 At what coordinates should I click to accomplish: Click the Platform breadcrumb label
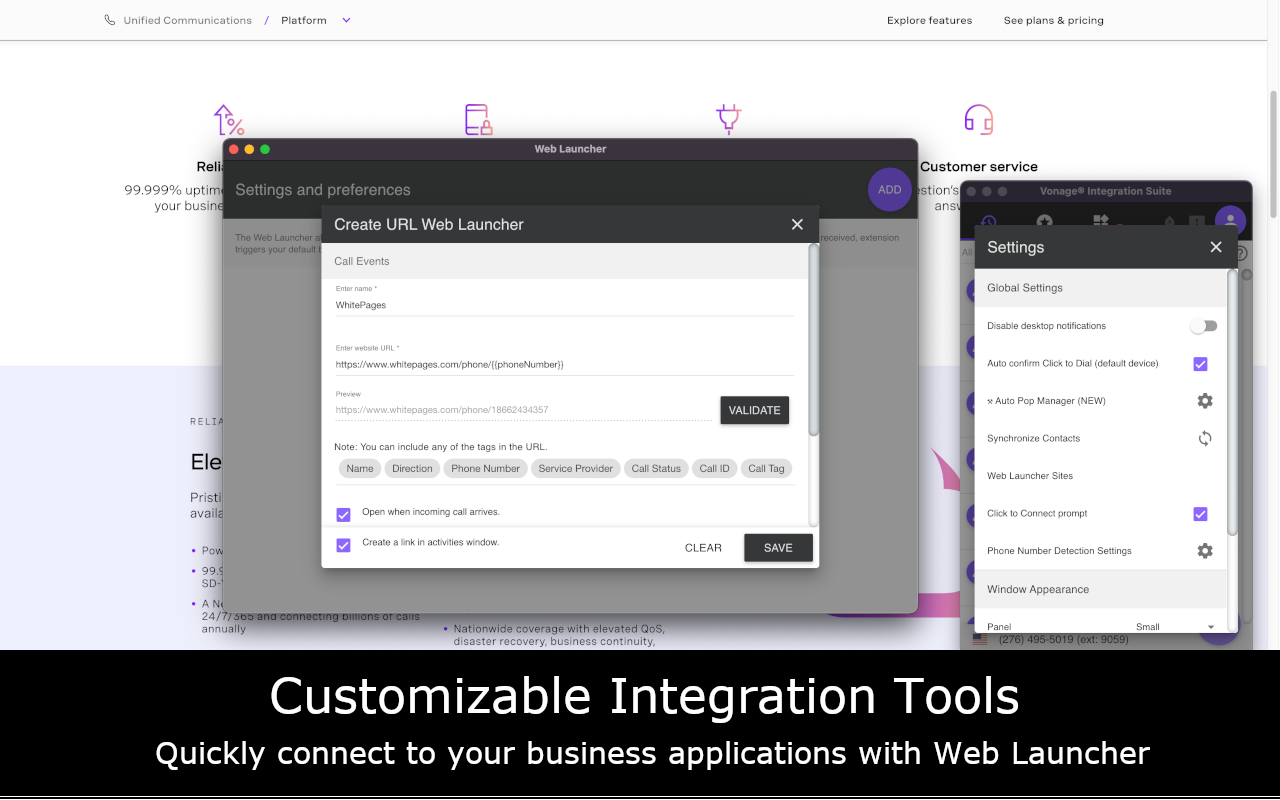point(303,20)
